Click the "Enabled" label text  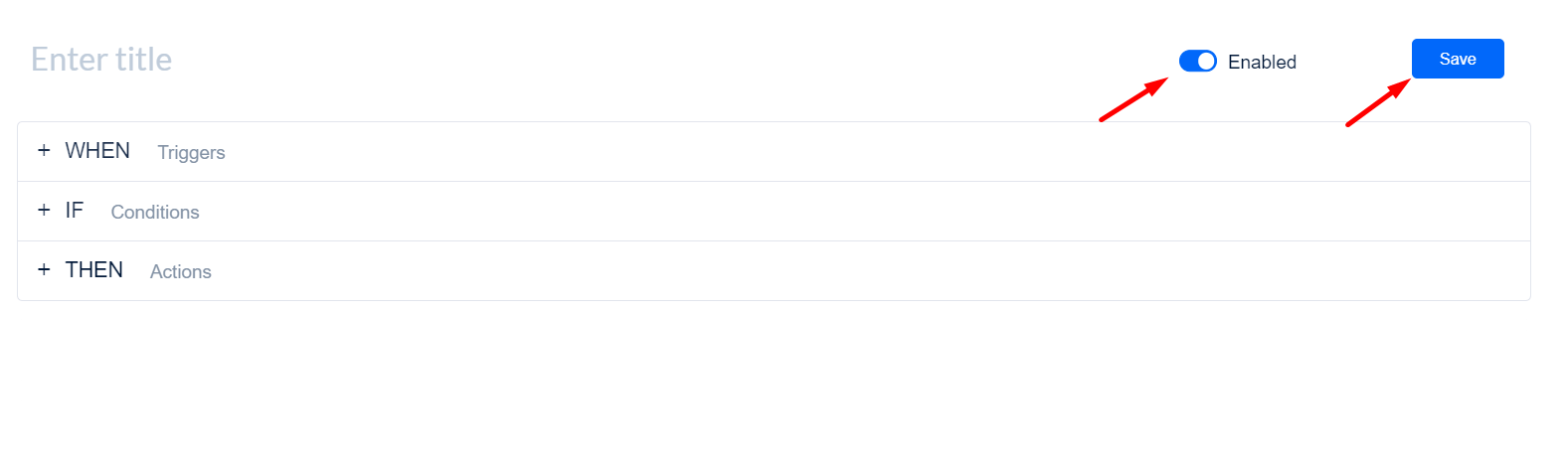pos(1262,62)
